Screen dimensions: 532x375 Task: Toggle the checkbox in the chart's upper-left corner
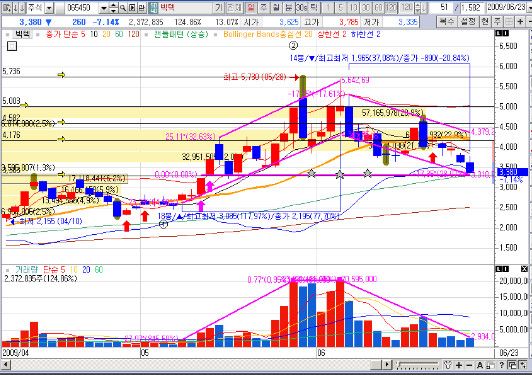click(x=12, y=46)
